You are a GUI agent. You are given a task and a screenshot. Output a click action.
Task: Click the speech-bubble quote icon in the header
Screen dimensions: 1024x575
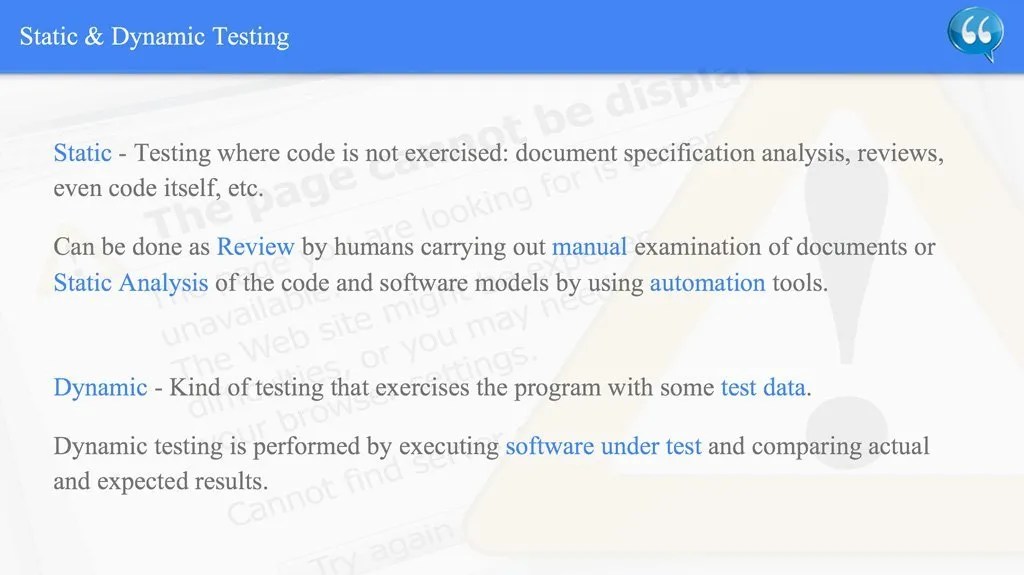pyautogui.click(x=974, y=36)
